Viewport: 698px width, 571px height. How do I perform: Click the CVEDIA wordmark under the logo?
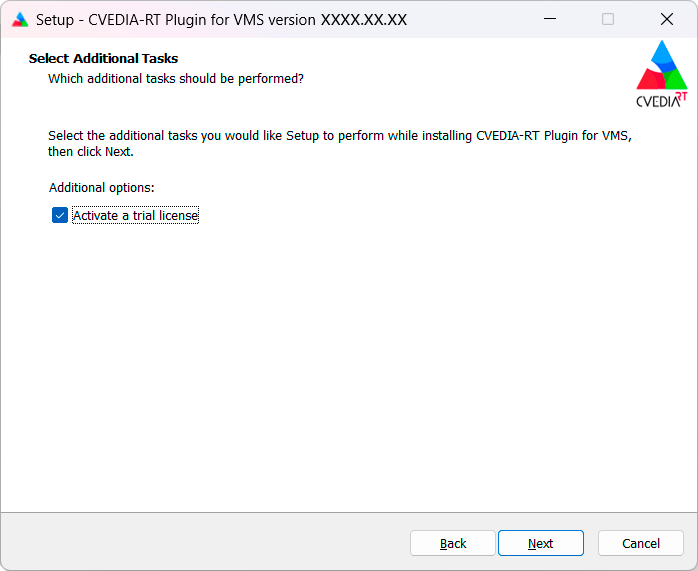click(658, 101)
